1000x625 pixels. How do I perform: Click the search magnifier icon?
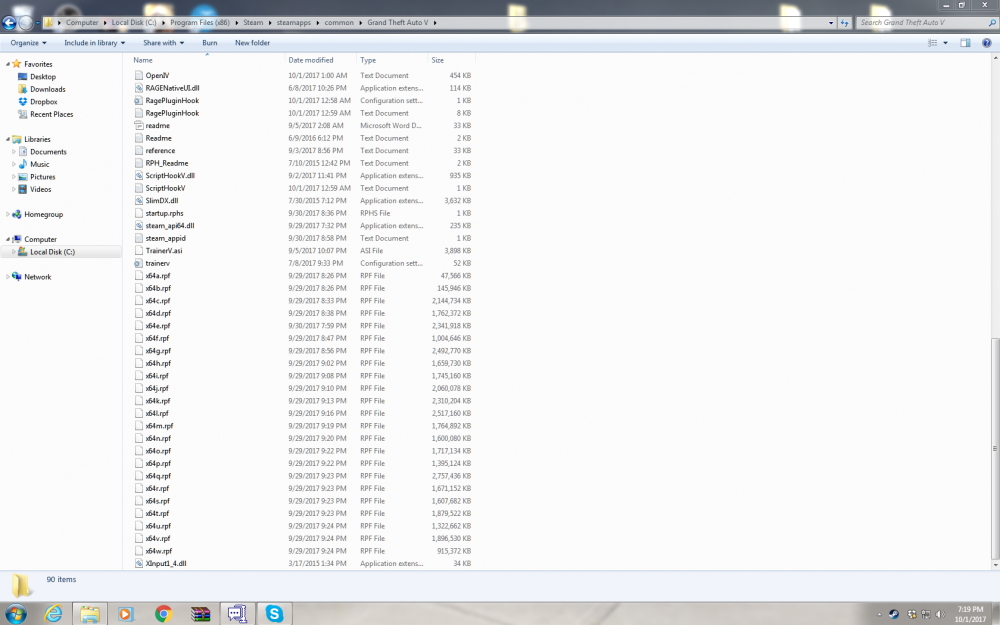pos(992,22)
